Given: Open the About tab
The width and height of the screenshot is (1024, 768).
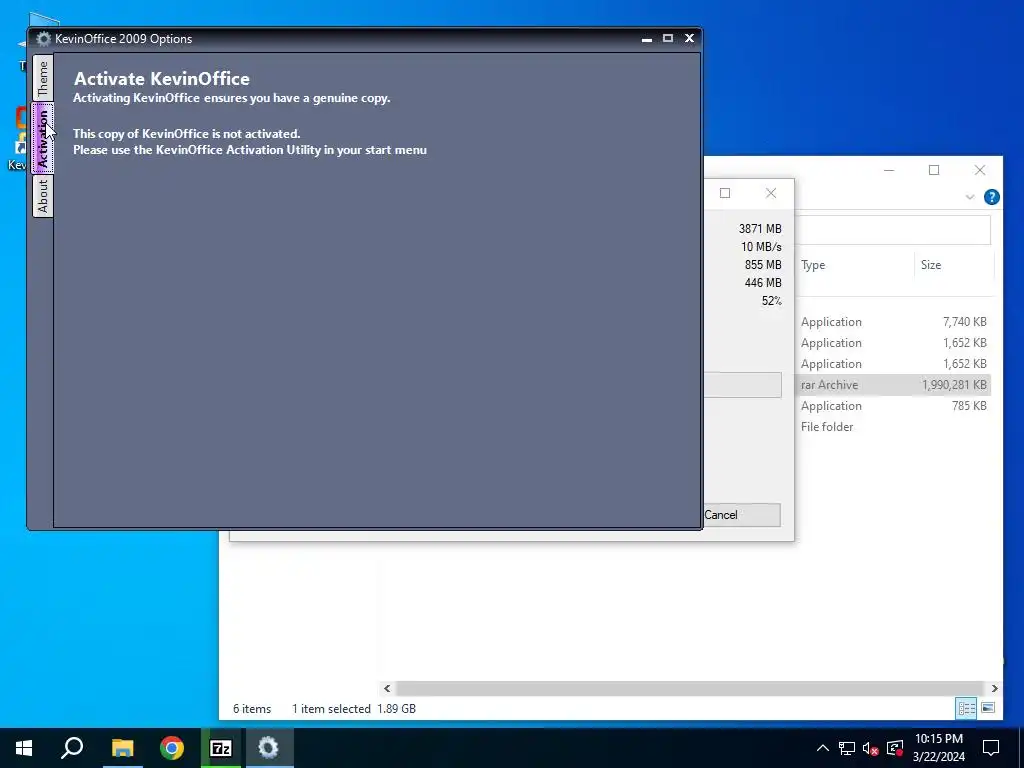Looking at the screenshot, I should tap(42, 197).
